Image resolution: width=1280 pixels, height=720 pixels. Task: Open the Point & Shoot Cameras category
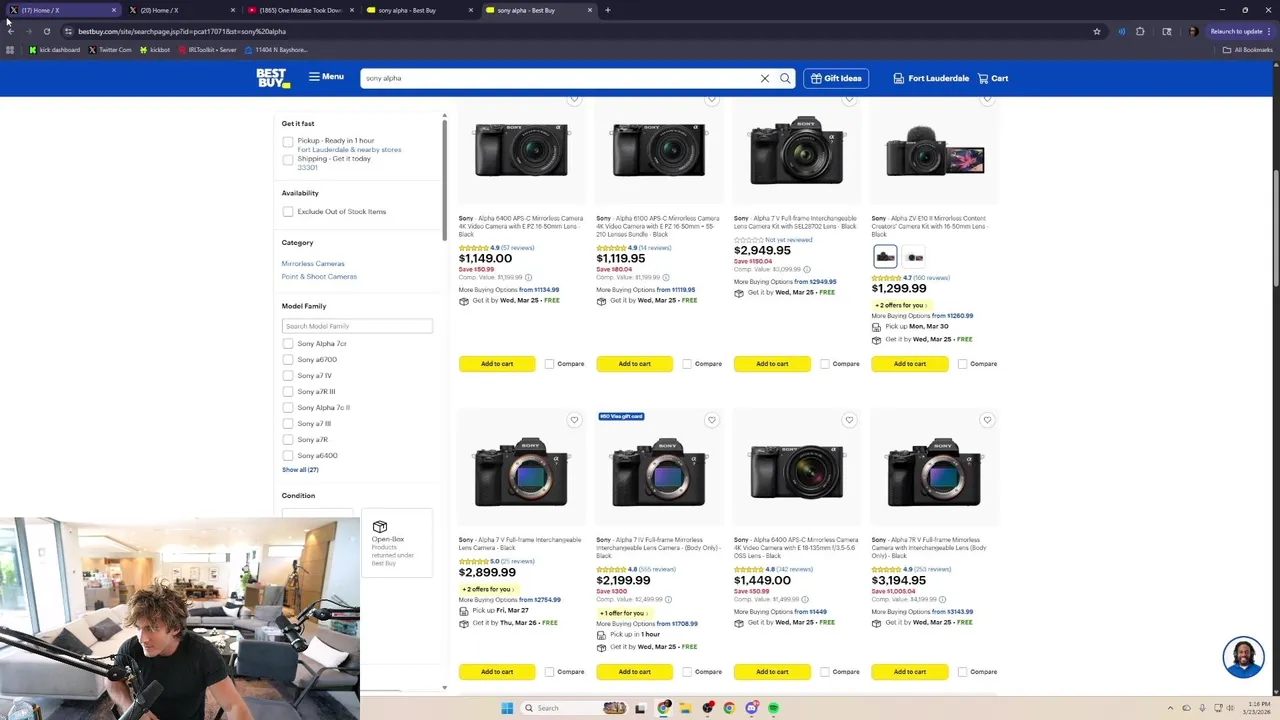coord(319,276)
